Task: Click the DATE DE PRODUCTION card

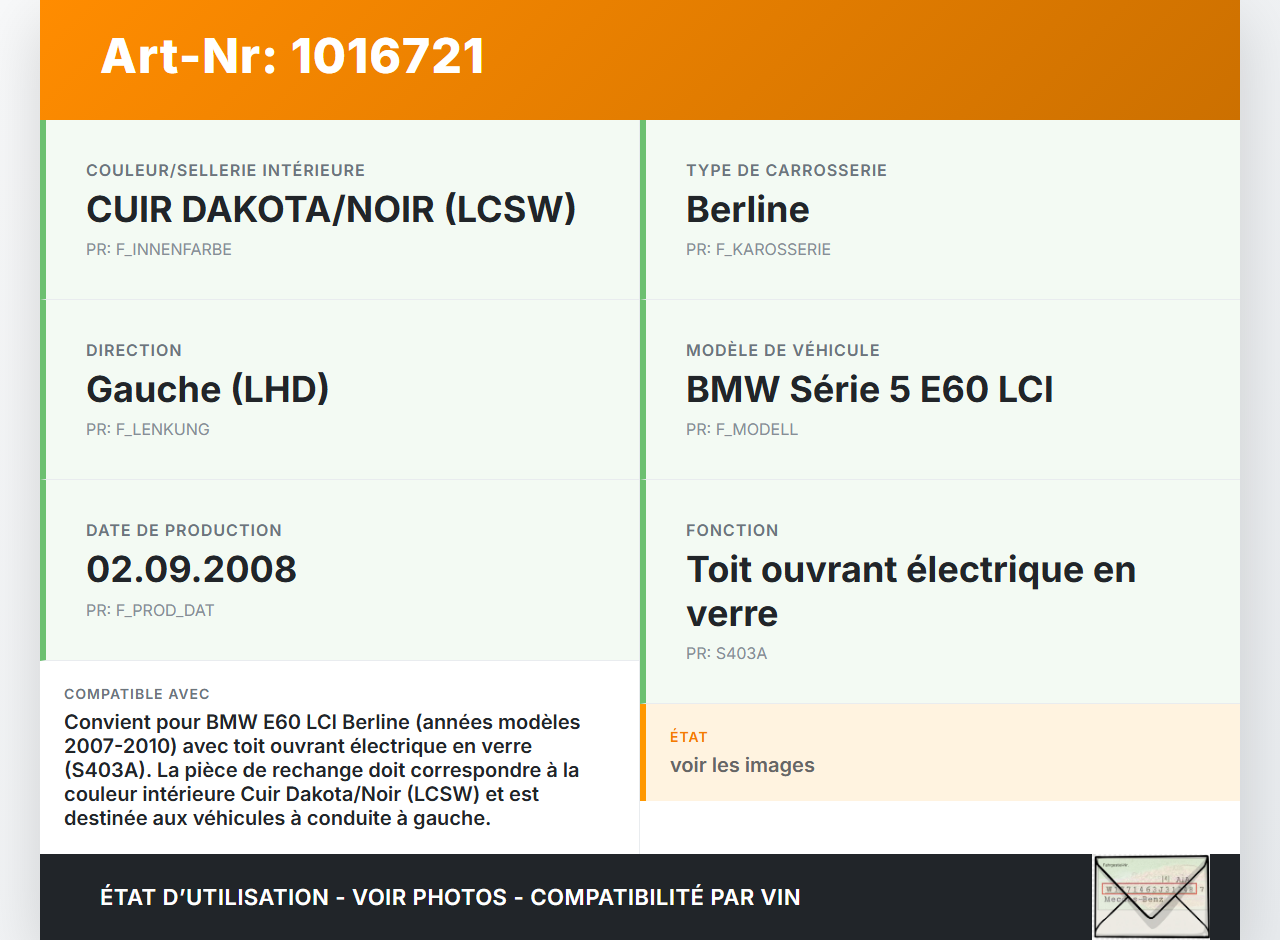Action: pos(340,570)
